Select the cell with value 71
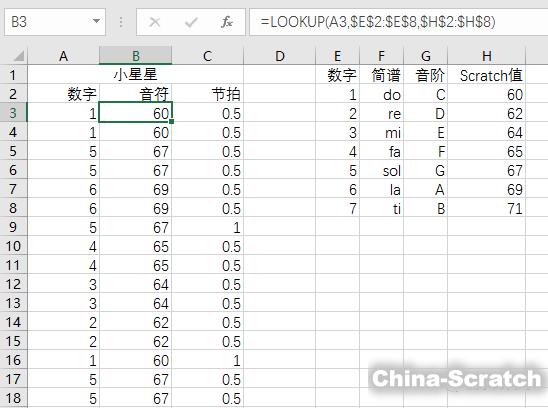The height and width of the screenshot is (408, 548). [486, 208]
